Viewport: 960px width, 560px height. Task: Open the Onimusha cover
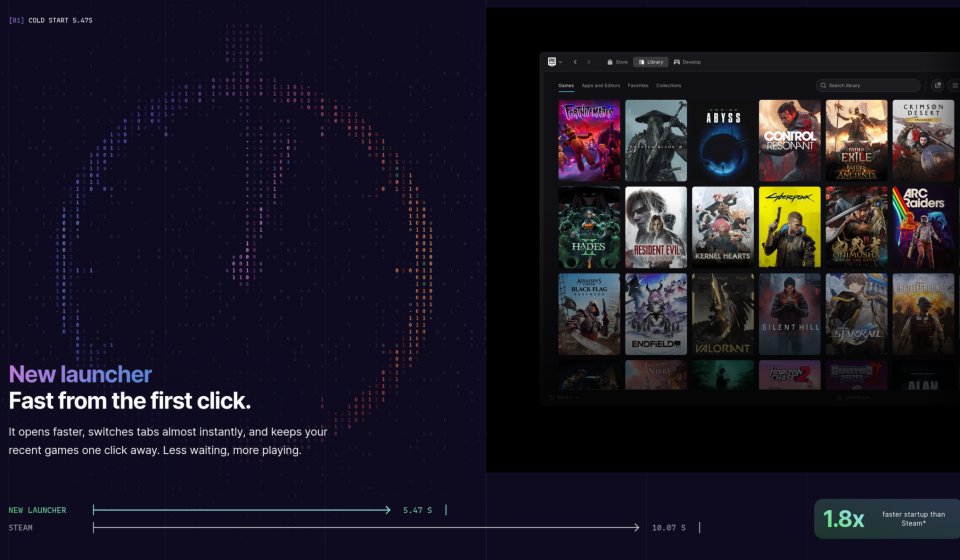click(857, 227)
